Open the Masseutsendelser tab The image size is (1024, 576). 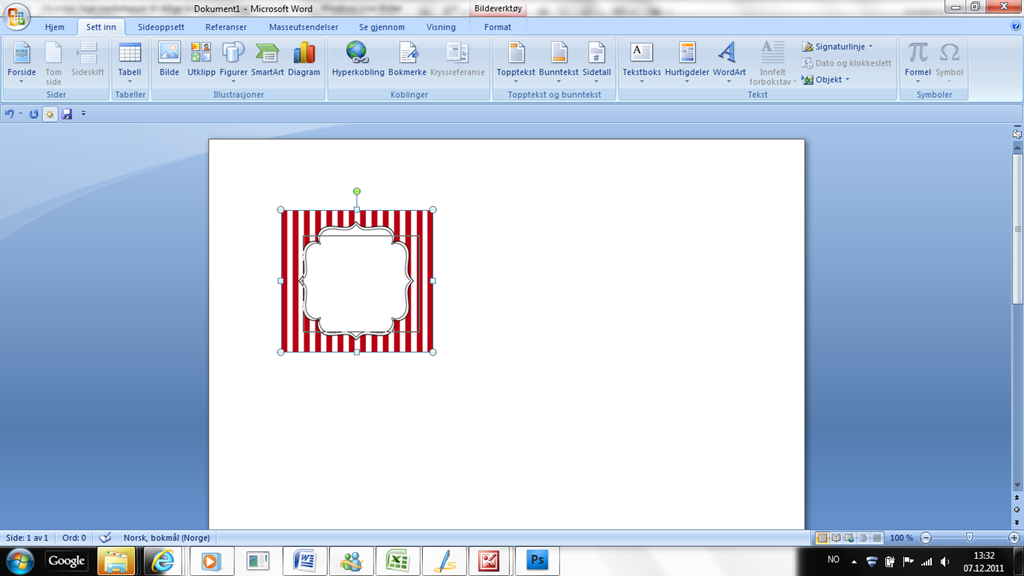[x=304, y=27]
